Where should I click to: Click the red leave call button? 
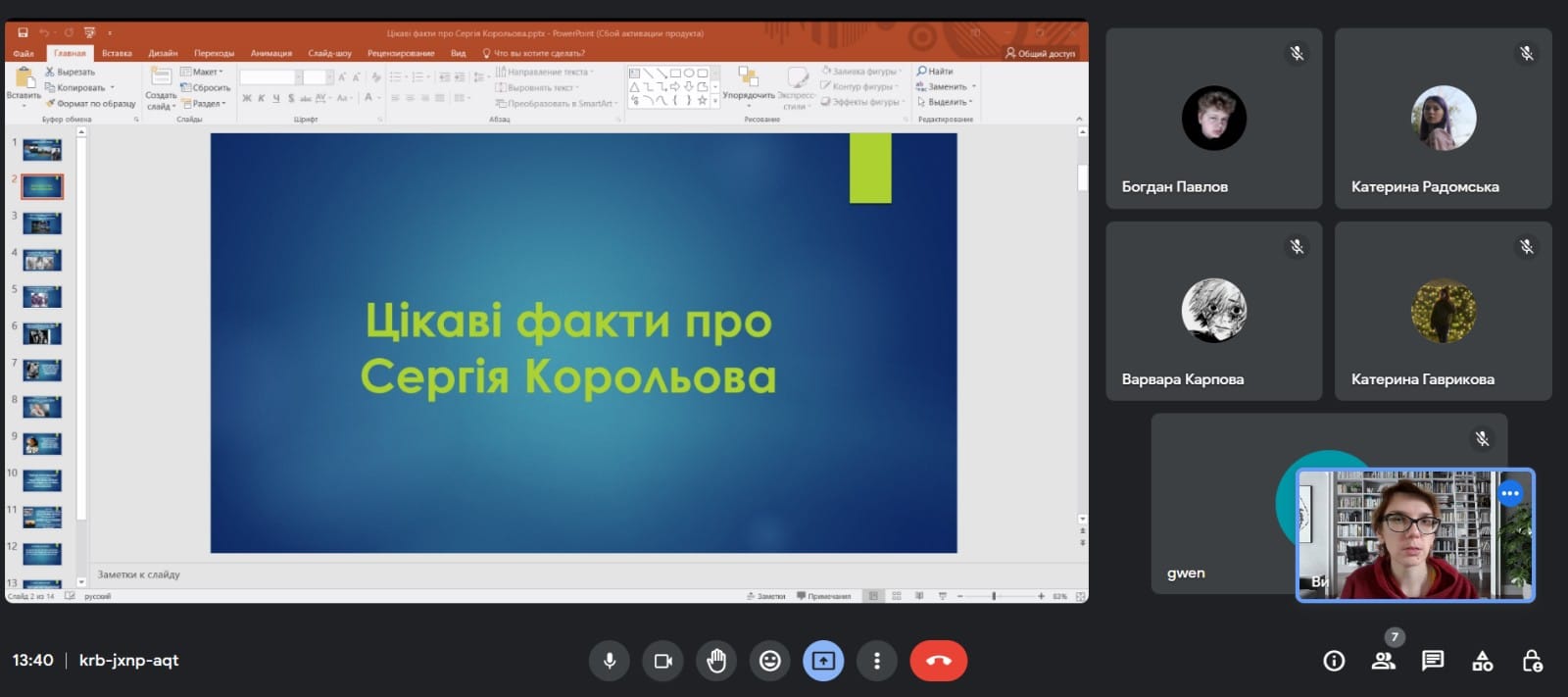[x=938, y=661]
